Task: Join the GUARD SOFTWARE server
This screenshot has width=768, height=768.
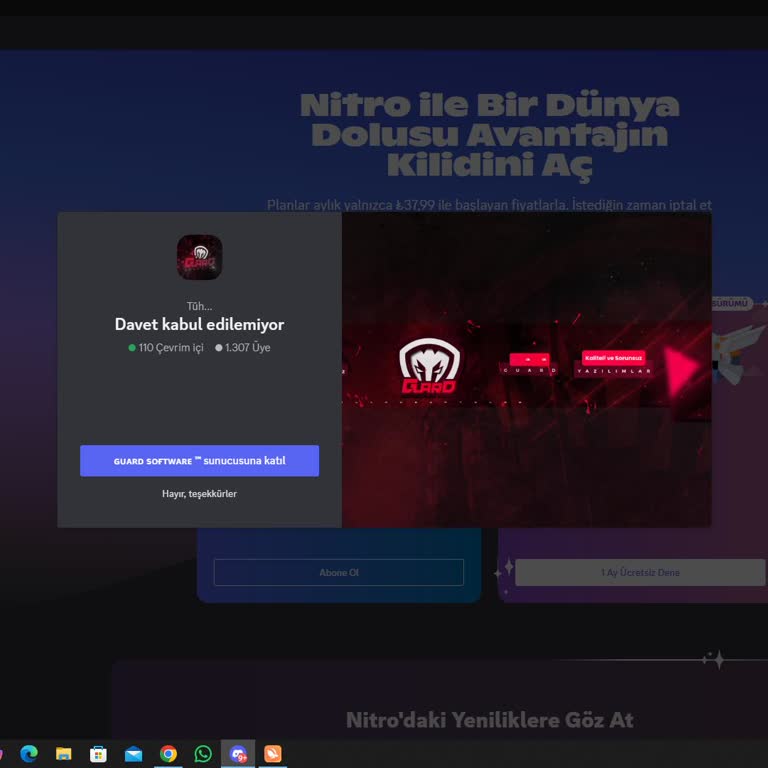Action: click(199, 460)
